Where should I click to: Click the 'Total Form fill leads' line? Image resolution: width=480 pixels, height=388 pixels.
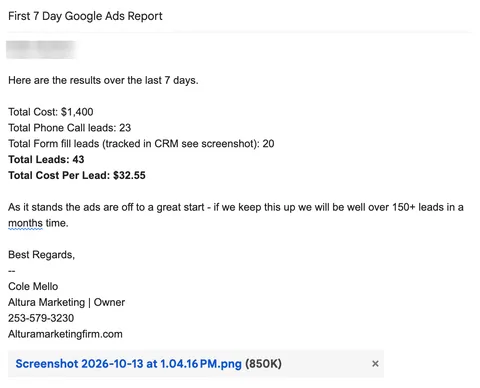pyautogui.click(x=141, y=144)
